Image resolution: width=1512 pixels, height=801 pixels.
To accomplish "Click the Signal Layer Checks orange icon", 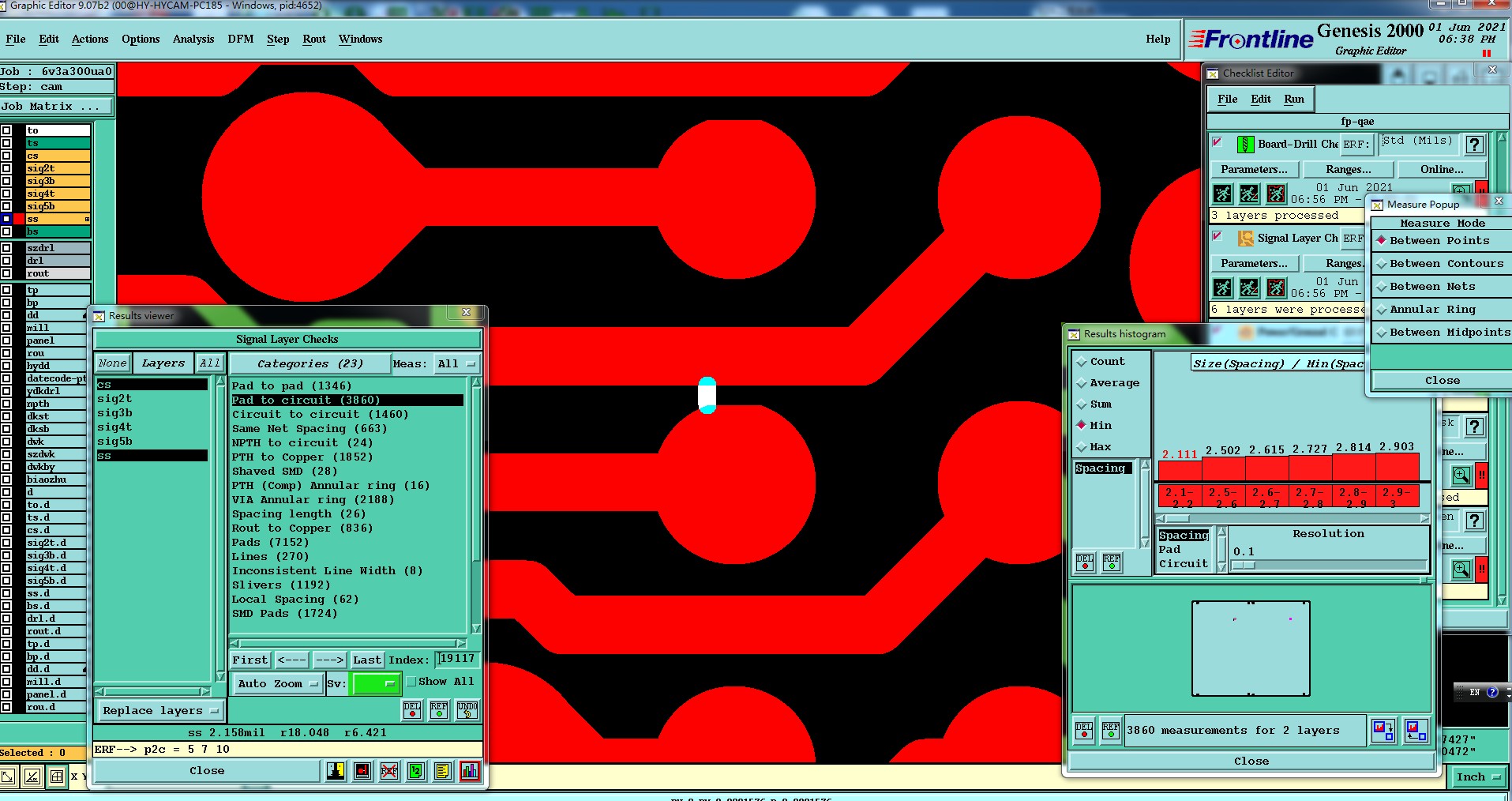I will click(1246, 238).
